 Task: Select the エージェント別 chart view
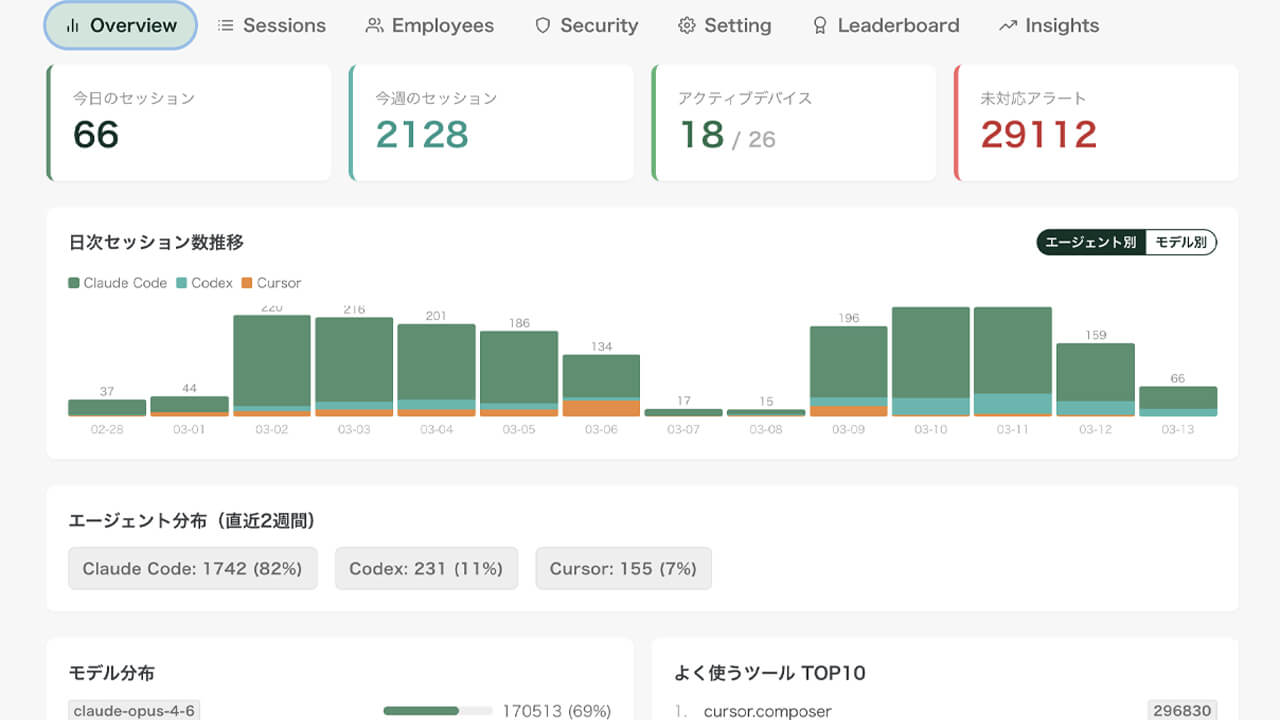tap(1089, 242)
